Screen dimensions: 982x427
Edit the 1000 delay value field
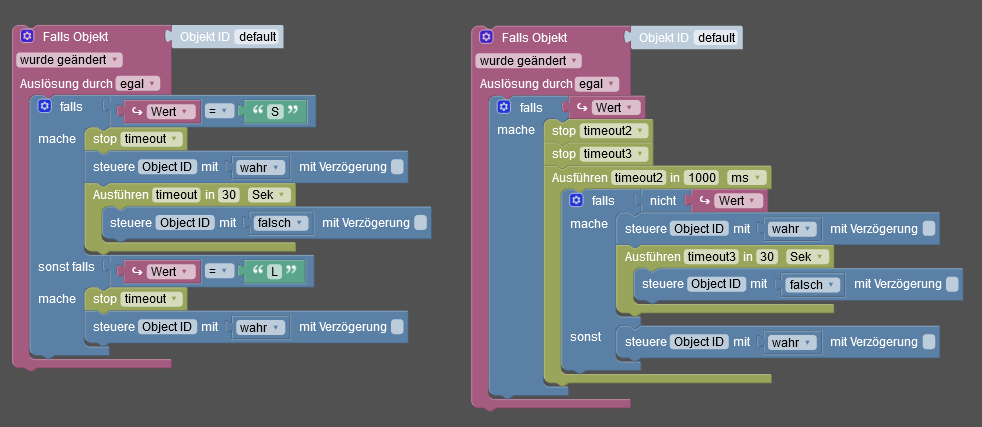[x=703, y=177]
